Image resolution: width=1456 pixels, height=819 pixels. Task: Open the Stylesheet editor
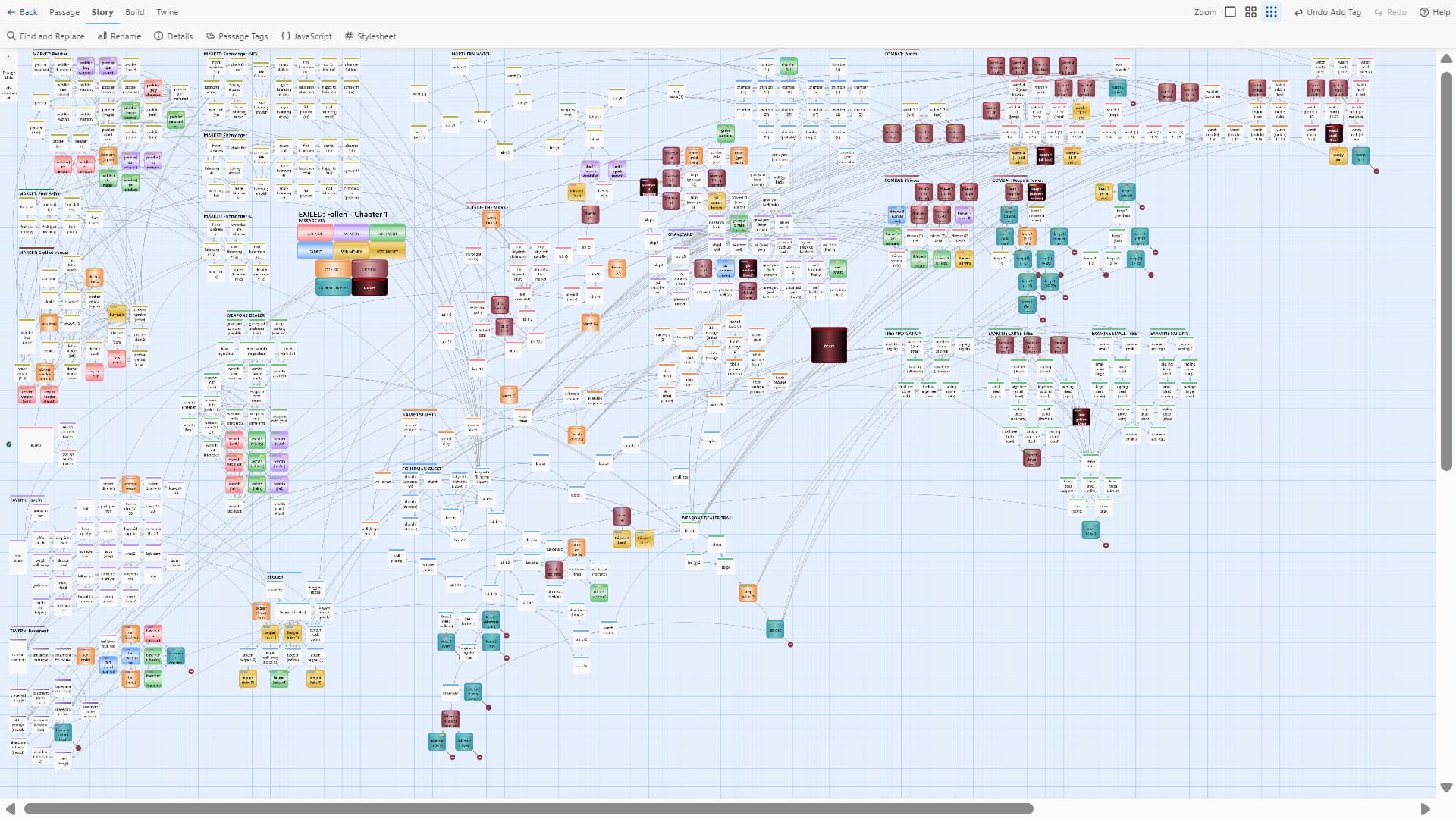[x=370, y=36]
